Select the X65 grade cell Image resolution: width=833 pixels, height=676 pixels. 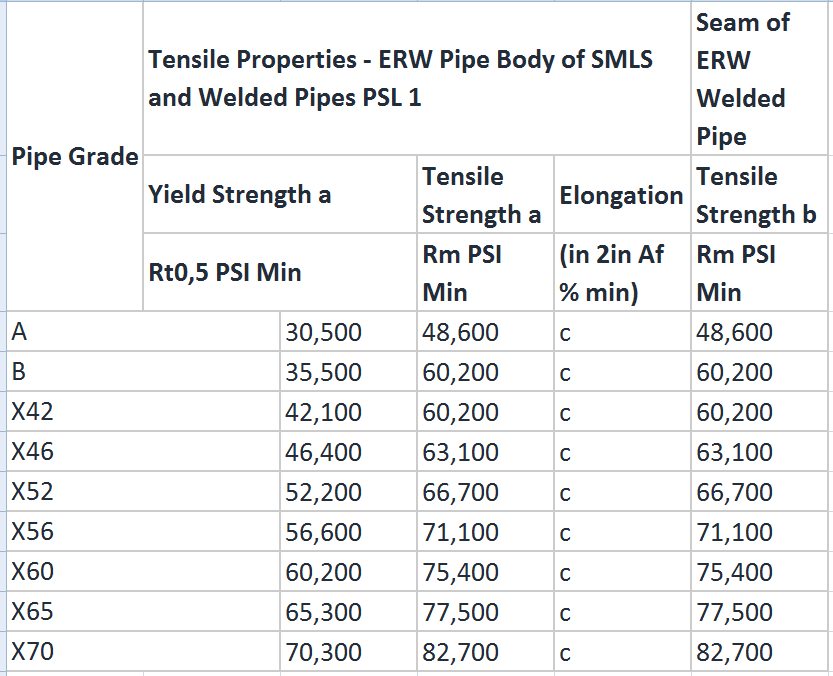tap(143, 612)
